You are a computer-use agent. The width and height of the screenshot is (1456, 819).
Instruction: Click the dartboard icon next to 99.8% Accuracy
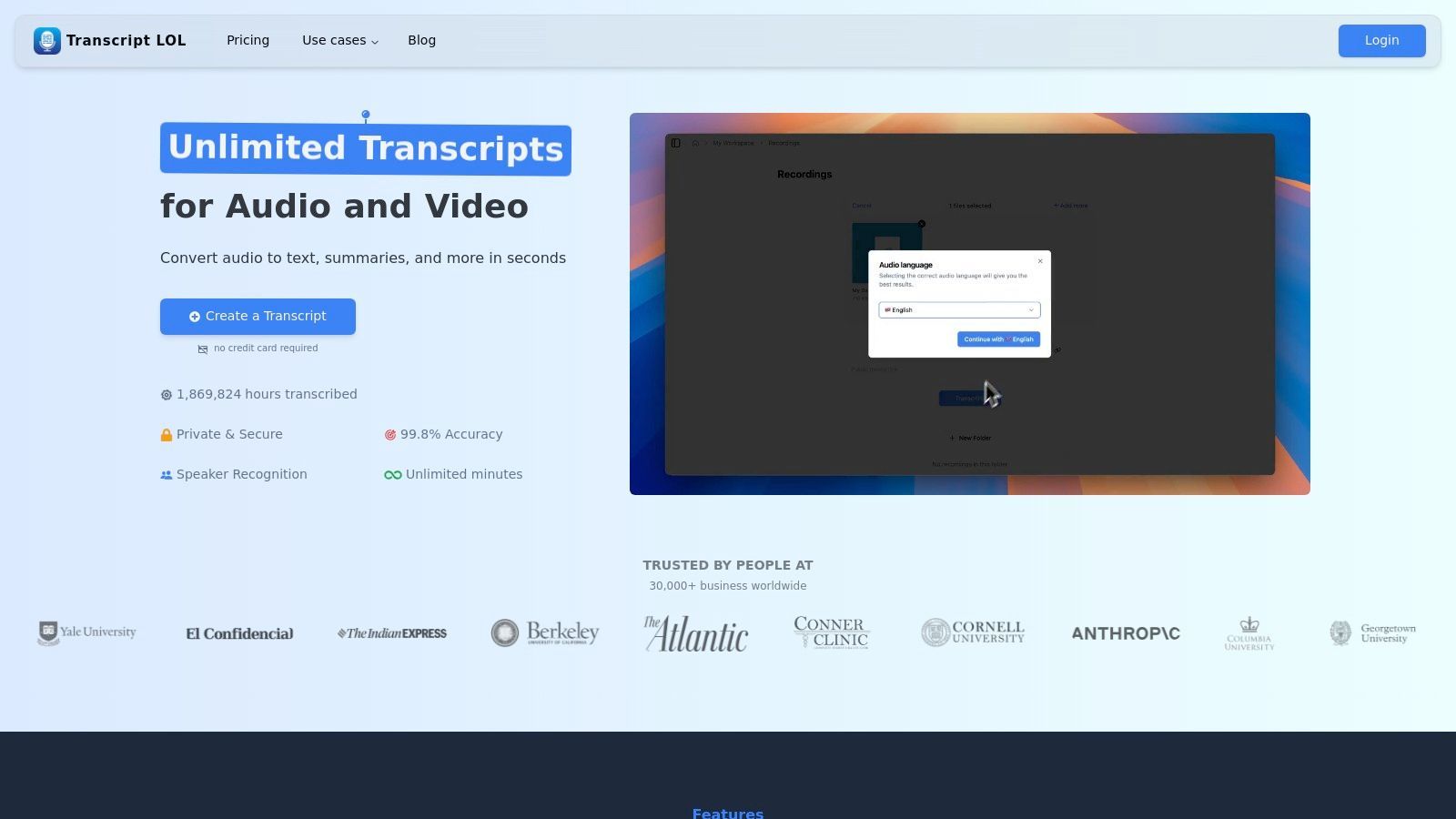390,434
